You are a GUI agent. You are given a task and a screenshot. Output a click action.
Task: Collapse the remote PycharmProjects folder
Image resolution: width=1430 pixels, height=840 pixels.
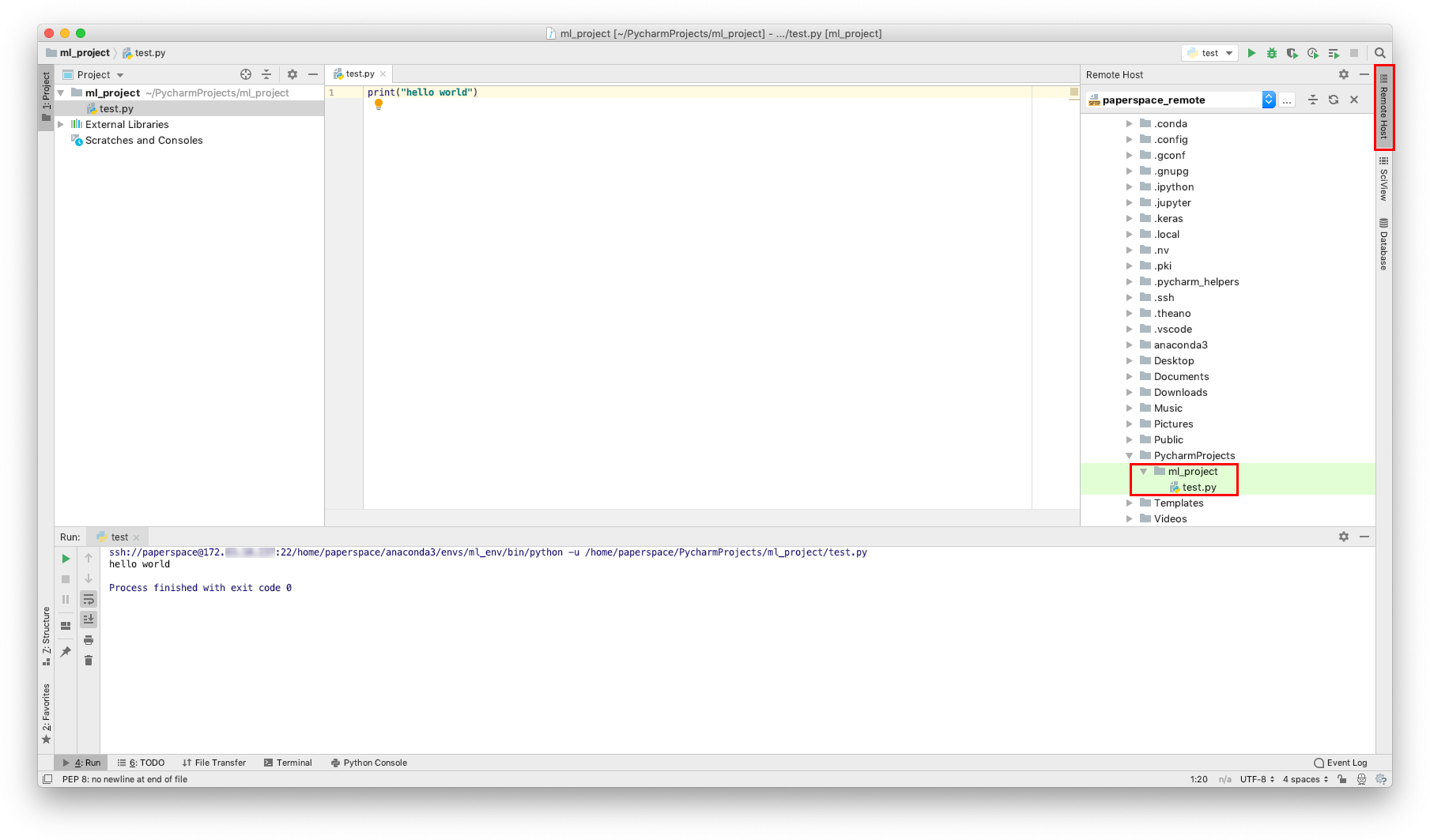pyautogui.click(x=1130, y=455)
